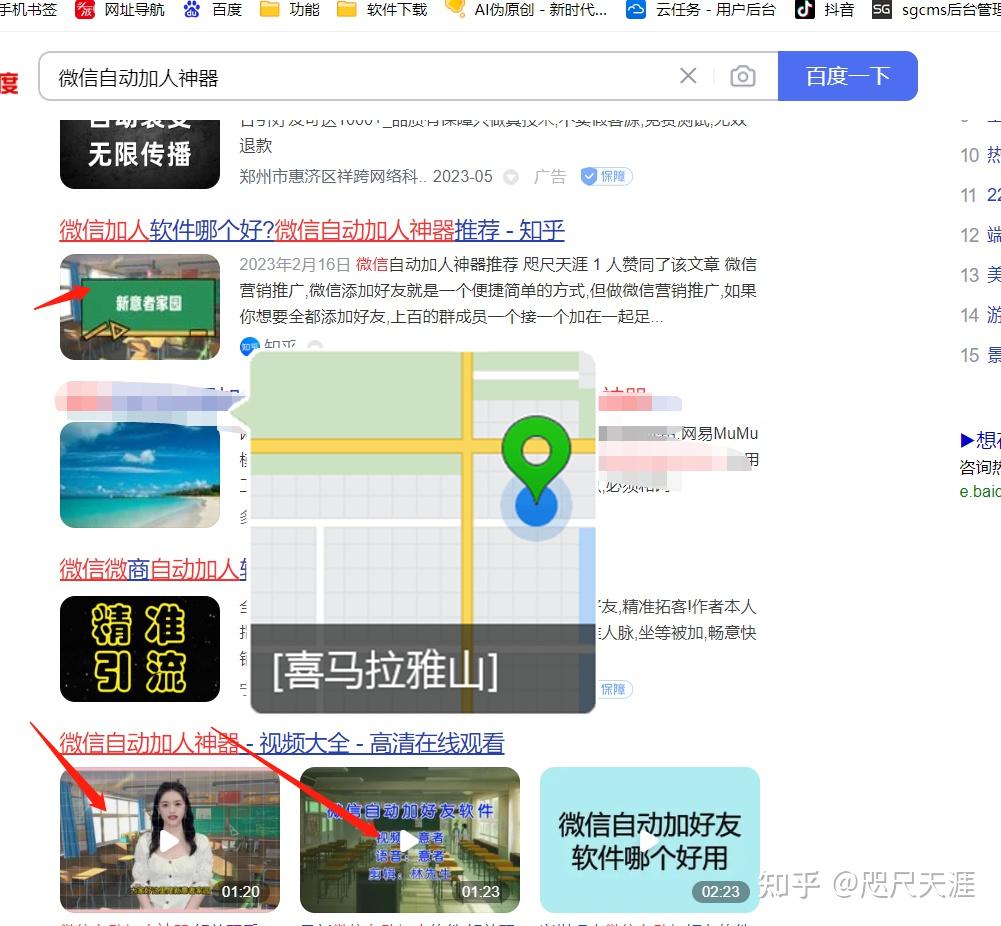This screenshot has height=926, width=1001.
Task: Open the 功能 bookmark folder
Action: coord(290,10)
